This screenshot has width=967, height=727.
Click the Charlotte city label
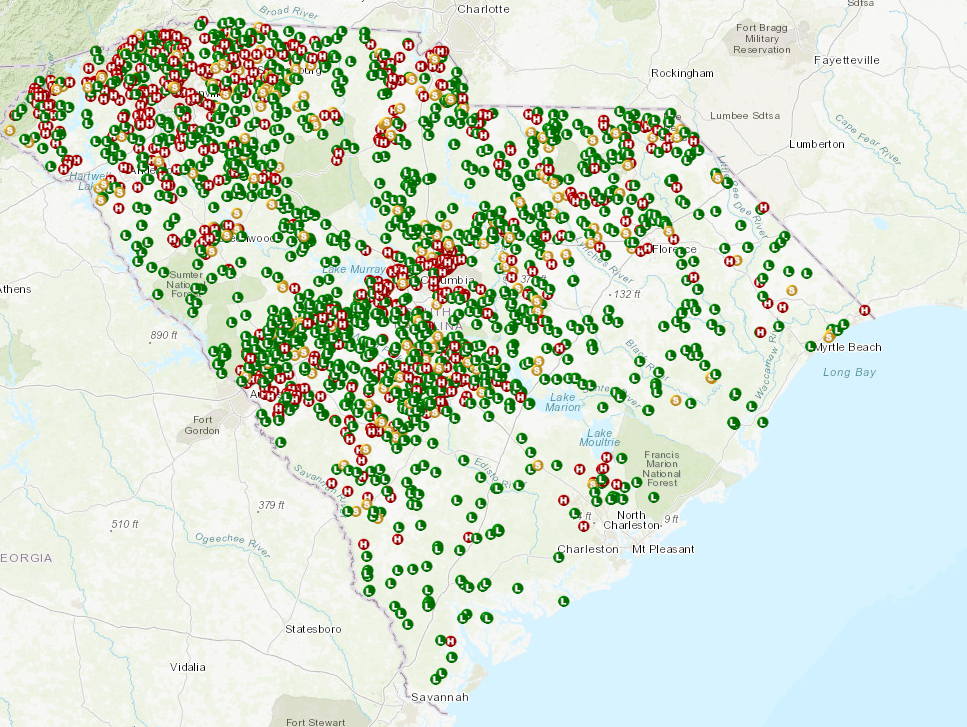pyautogui.click(x=483, y=9)
